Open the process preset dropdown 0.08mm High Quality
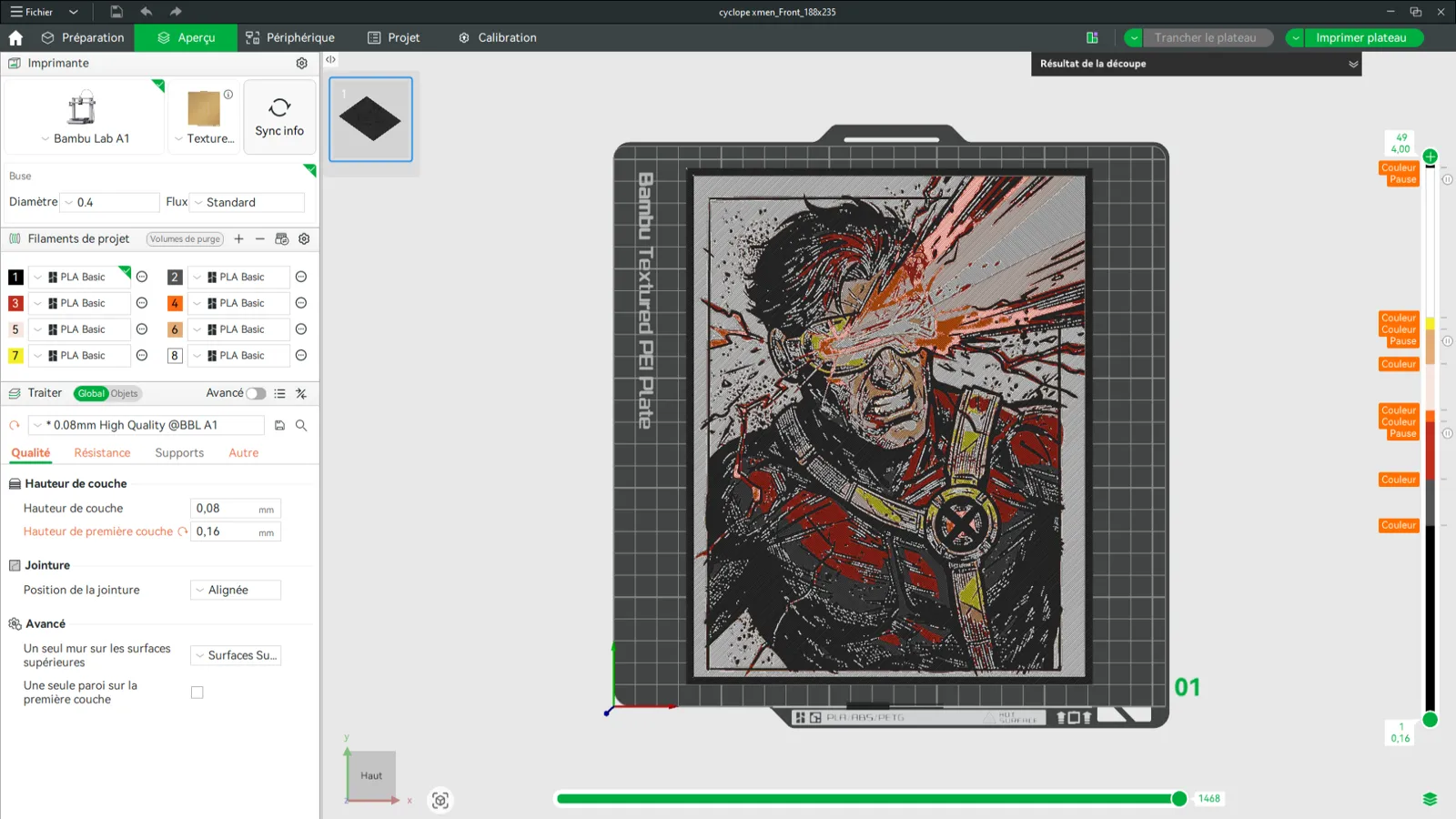This screenshot has height=819, width=1456. click(147, 425)
